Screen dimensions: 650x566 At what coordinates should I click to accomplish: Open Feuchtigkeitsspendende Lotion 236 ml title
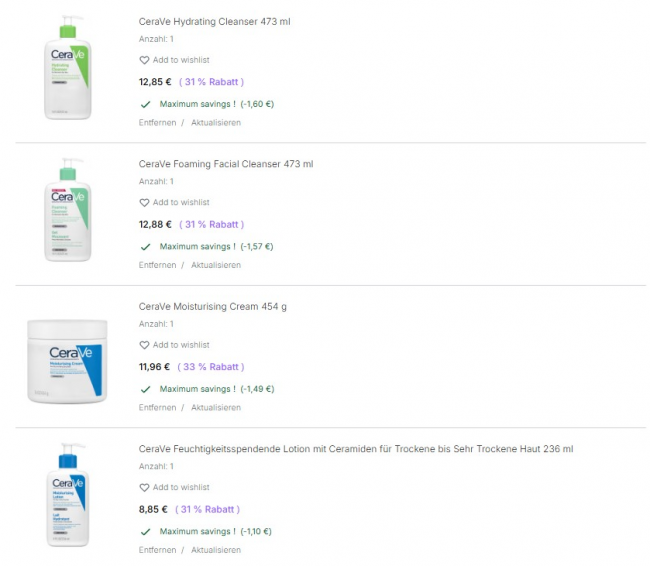(356, 449)
